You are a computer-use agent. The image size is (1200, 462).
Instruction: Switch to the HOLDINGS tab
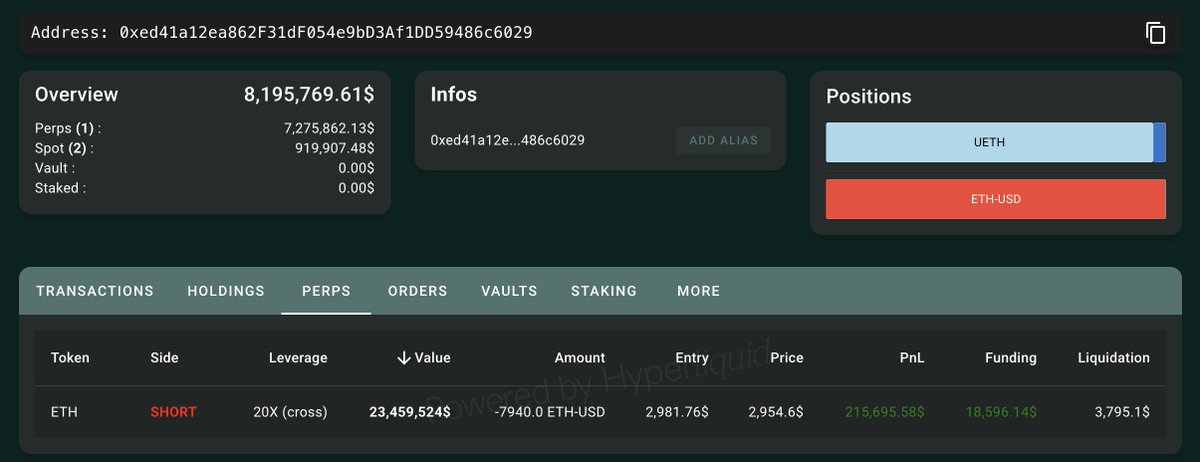coord(226,291)
